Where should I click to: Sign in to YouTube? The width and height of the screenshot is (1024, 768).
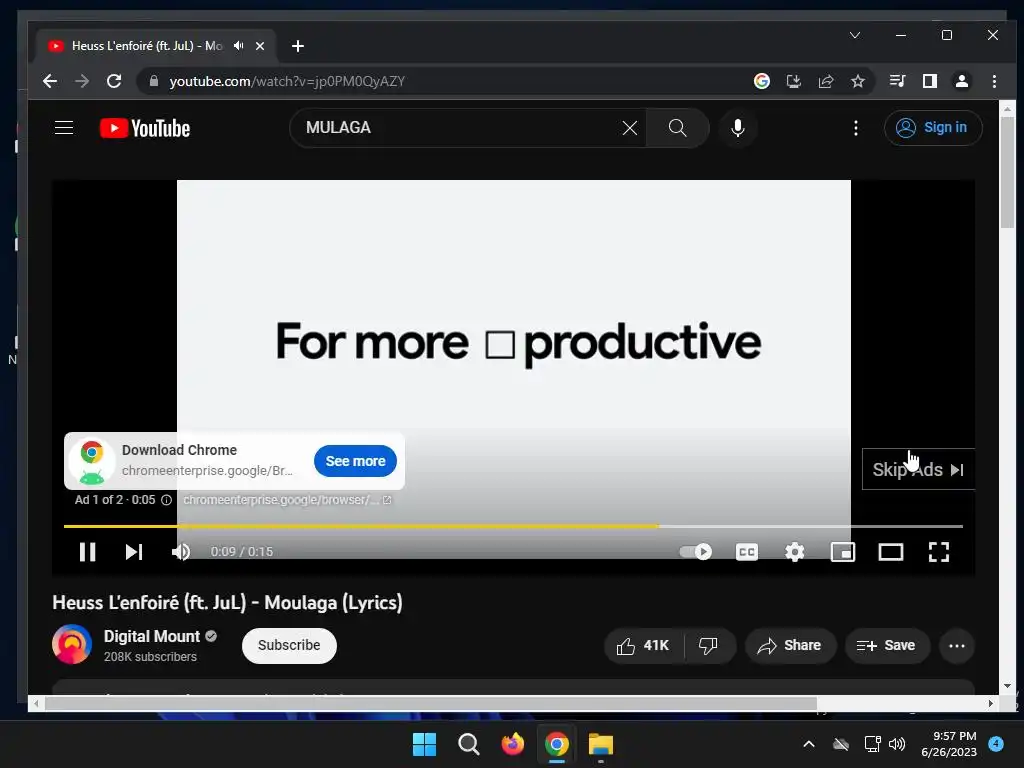933,127
